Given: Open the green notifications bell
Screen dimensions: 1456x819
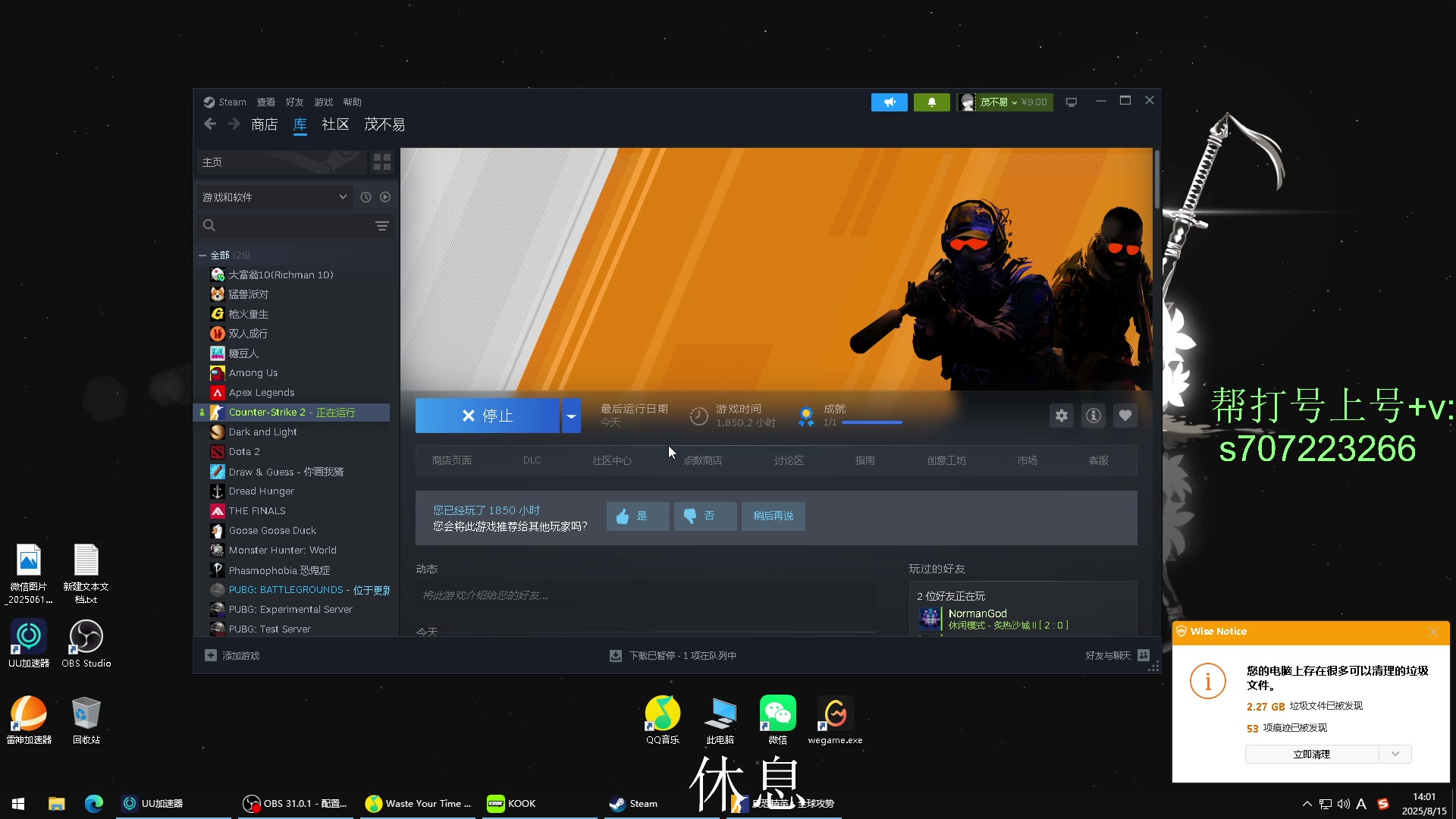Looking at the screenshot, I should 932,102.
